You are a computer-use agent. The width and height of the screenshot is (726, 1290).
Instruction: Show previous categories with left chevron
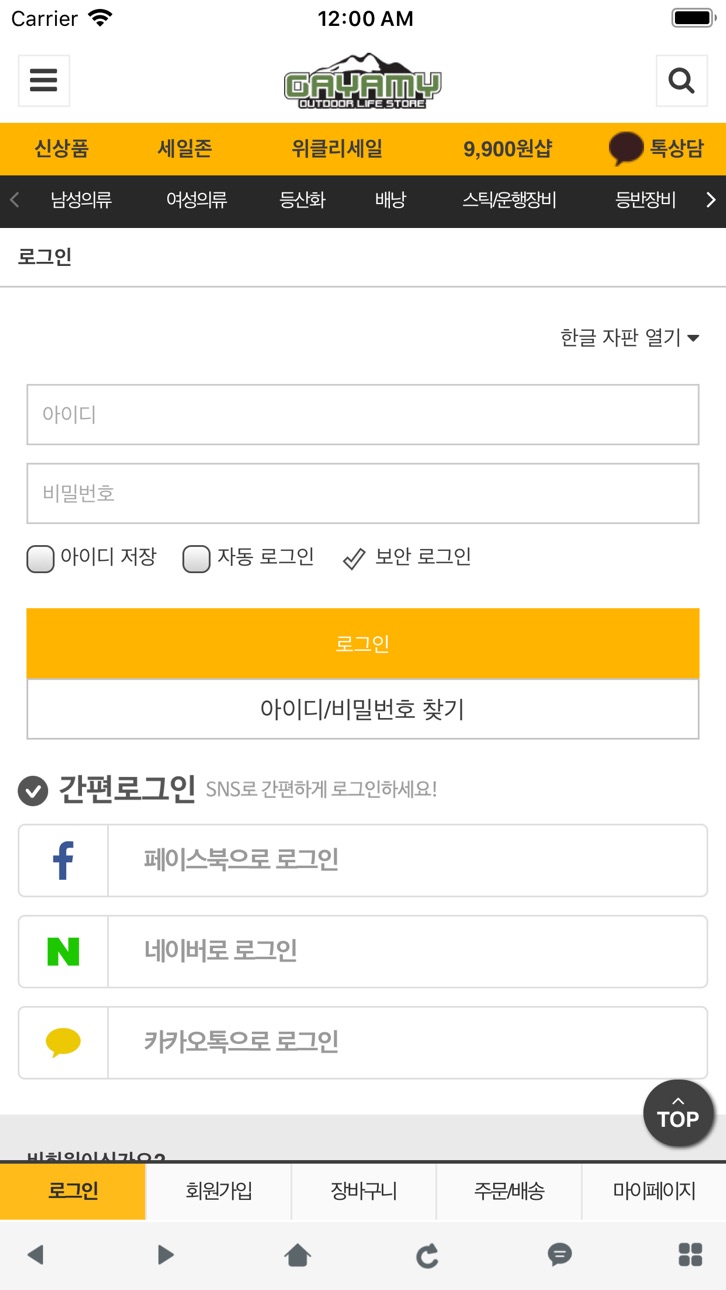[x=14, y=200]
